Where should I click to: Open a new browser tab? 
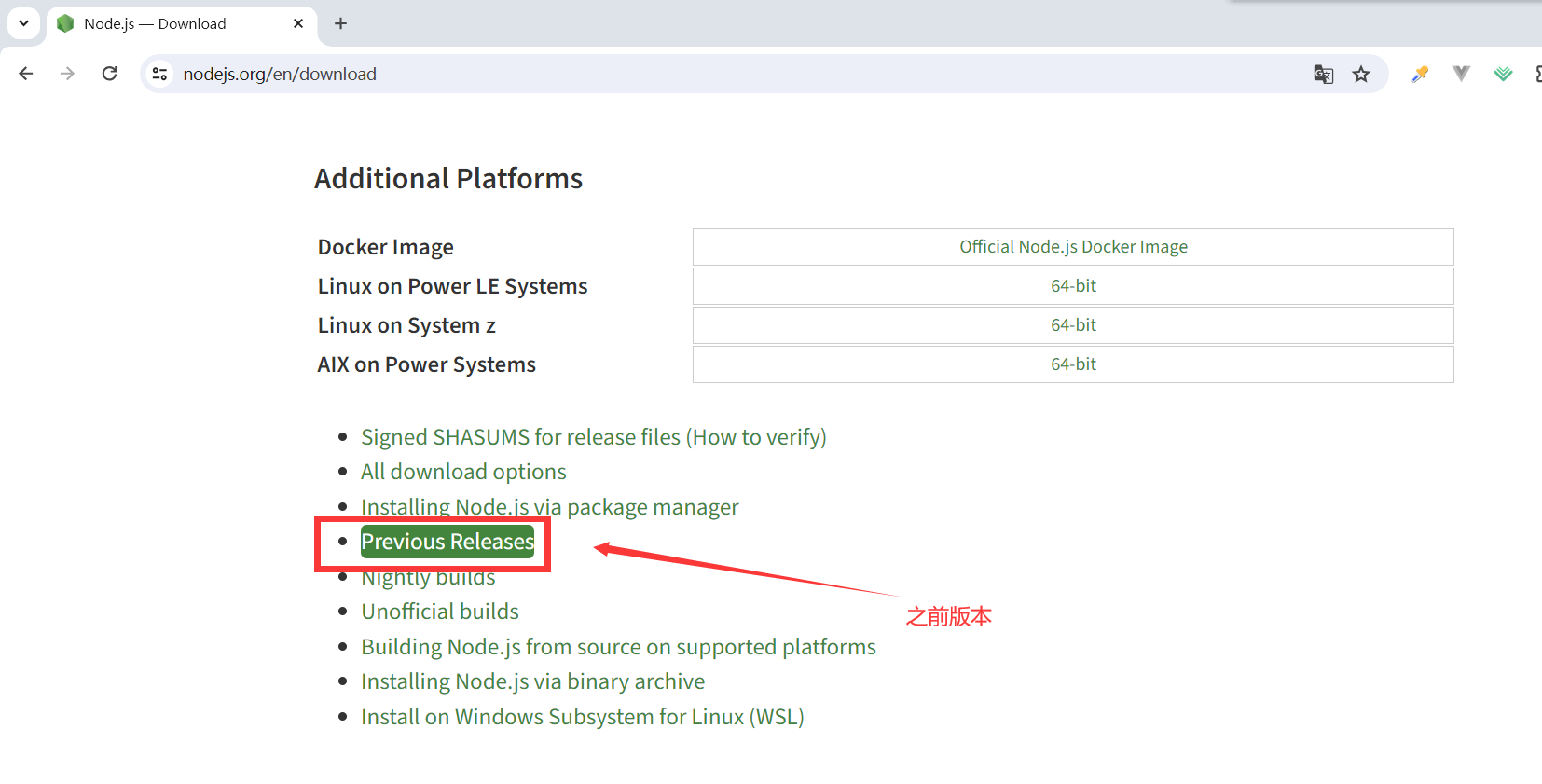click(341, 23)
